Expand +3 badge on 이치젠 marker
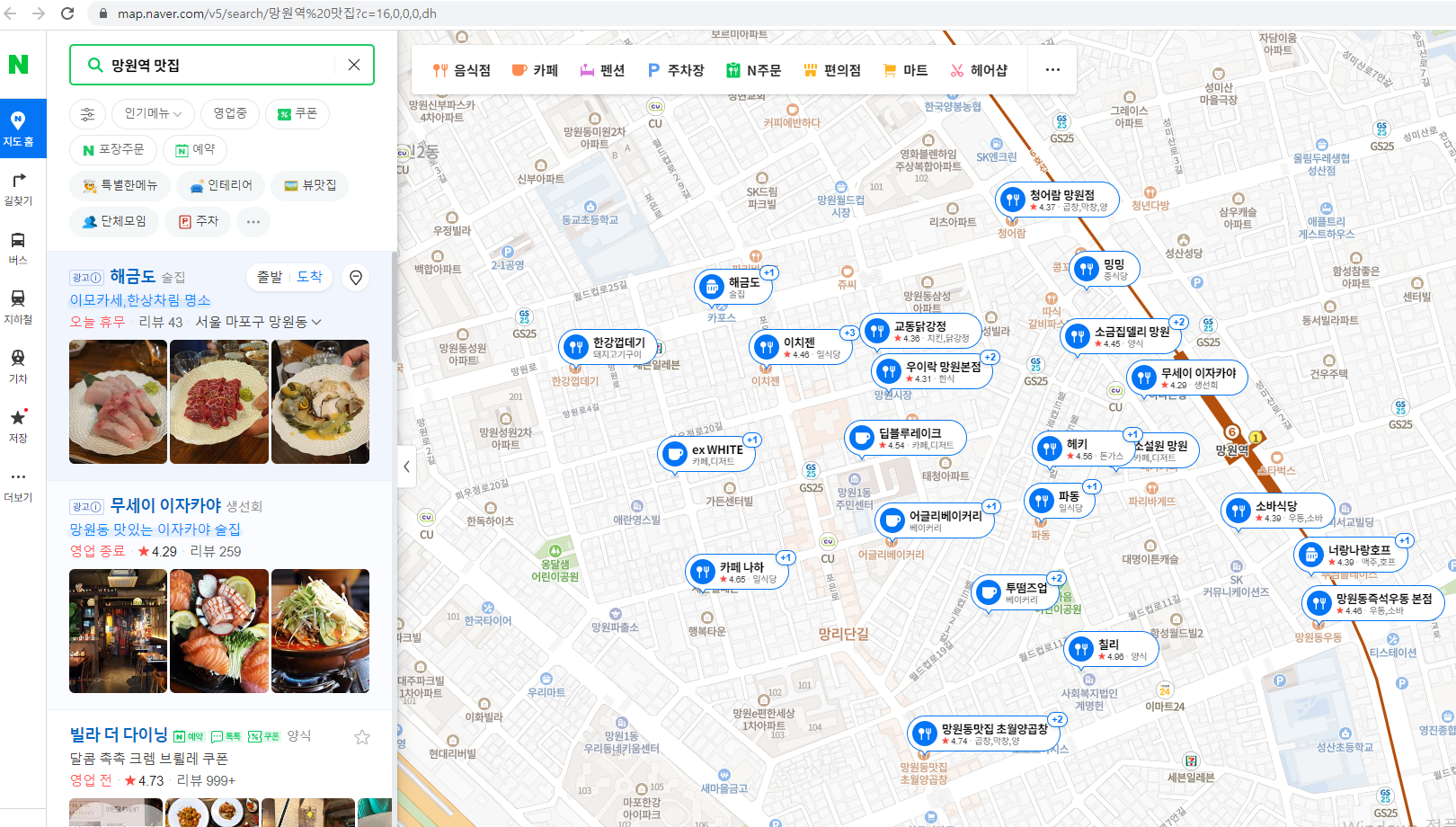Screen dimensions: 1456x827 848,333
